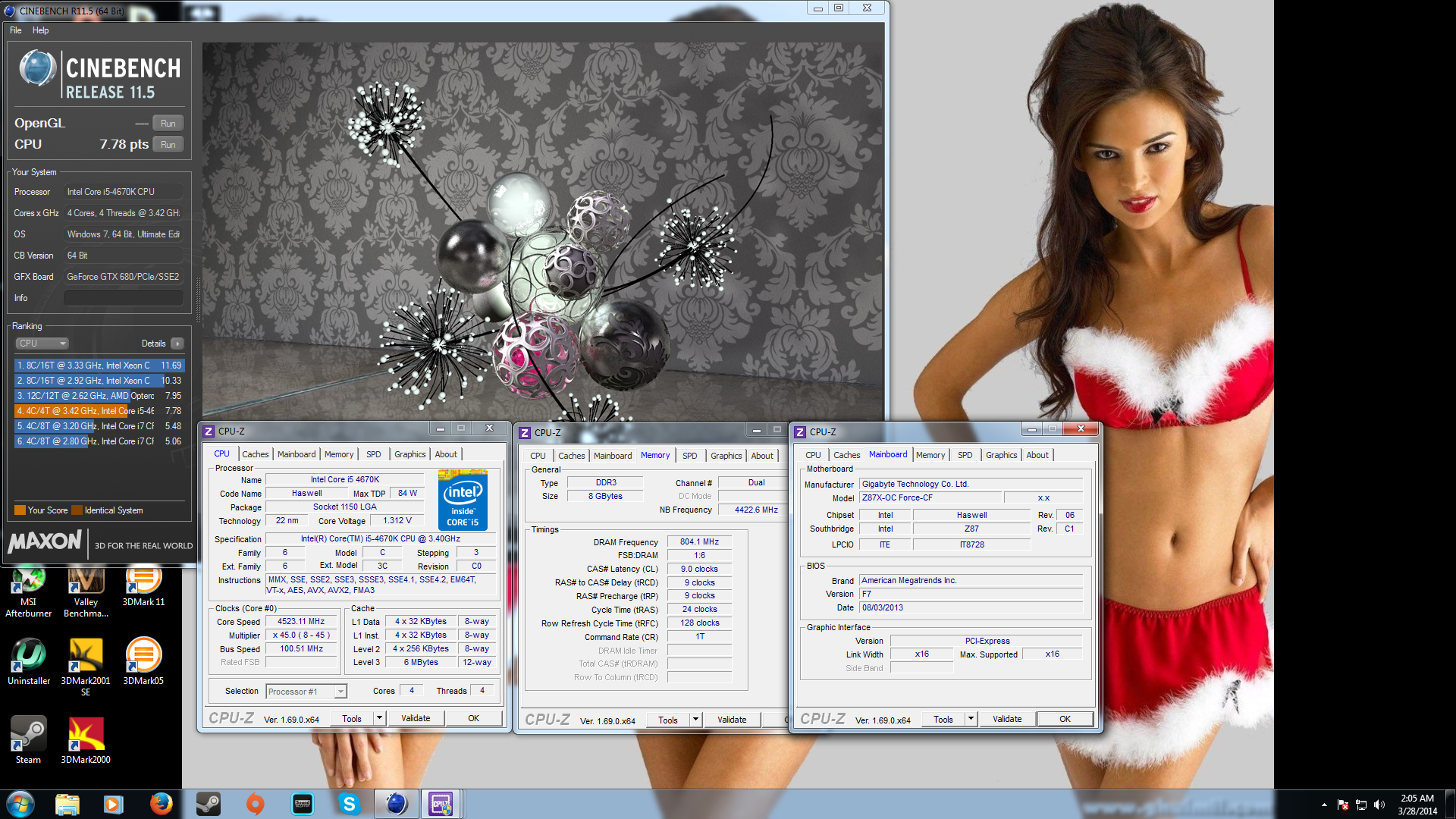This screenshot has width=1456, height=819.
Task: Run the CPU benchmark in Cinebench
Action: pos(168,144)
